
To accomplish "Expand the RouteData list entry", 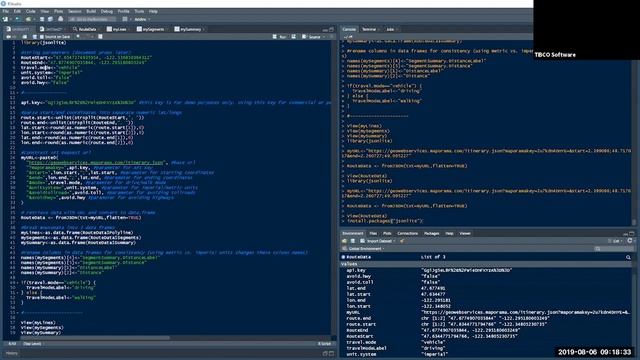I will (343, 257).
